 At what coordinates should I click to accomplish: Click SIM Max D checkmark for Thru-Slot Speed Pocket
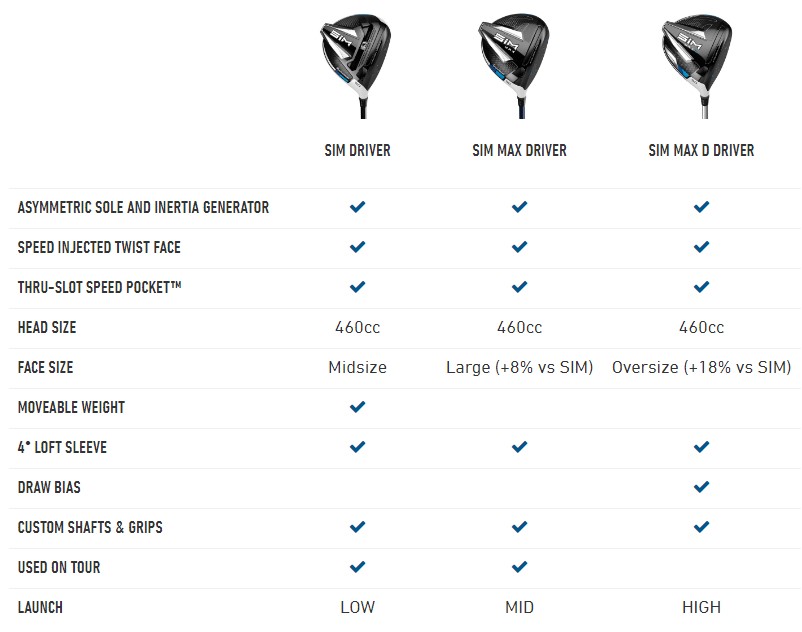pyautogui.click(x=701, y=287)
